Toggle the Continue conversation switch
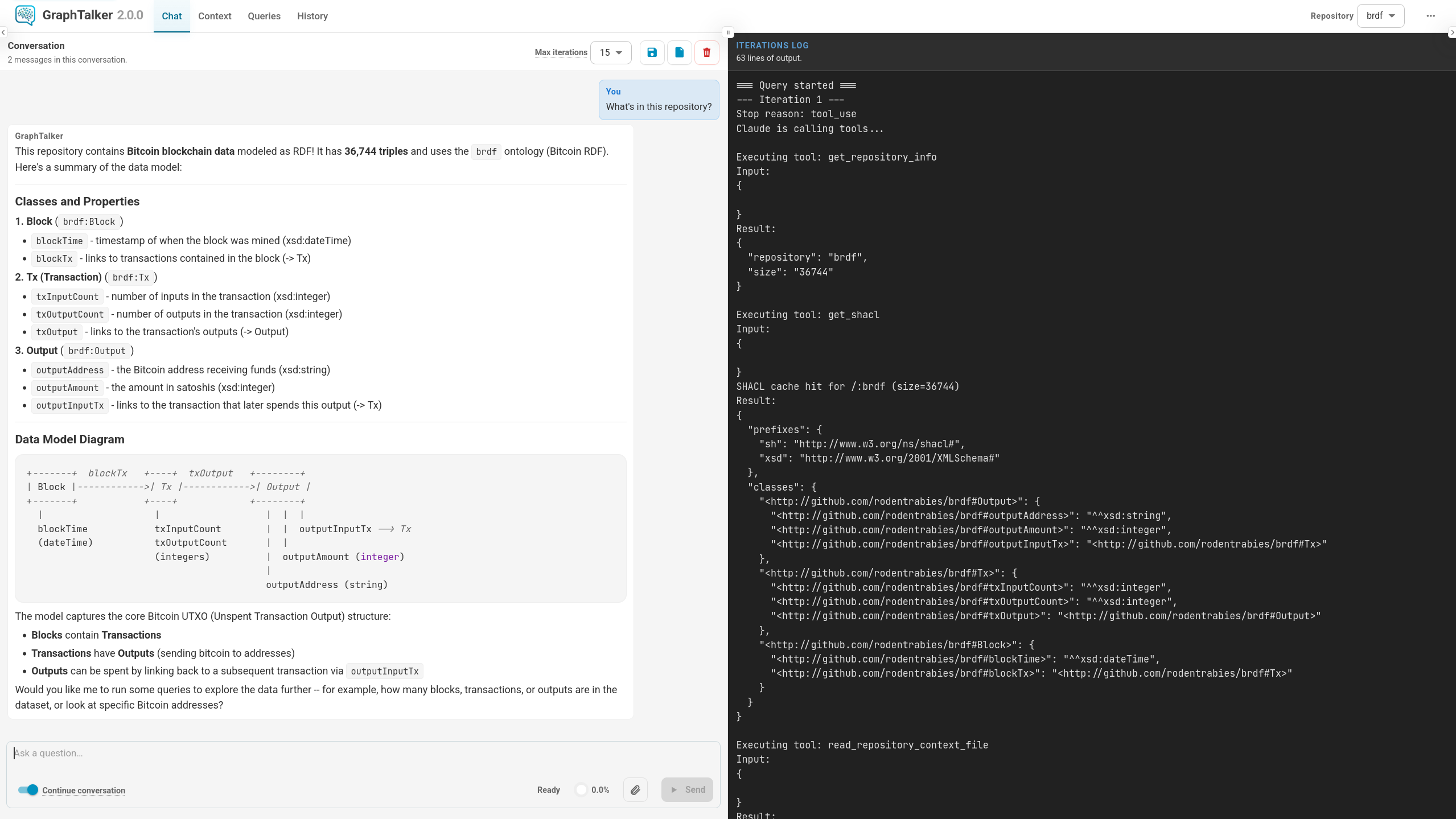The height and width of the screenshot is (819, 1456). click(x=28, y=789)
